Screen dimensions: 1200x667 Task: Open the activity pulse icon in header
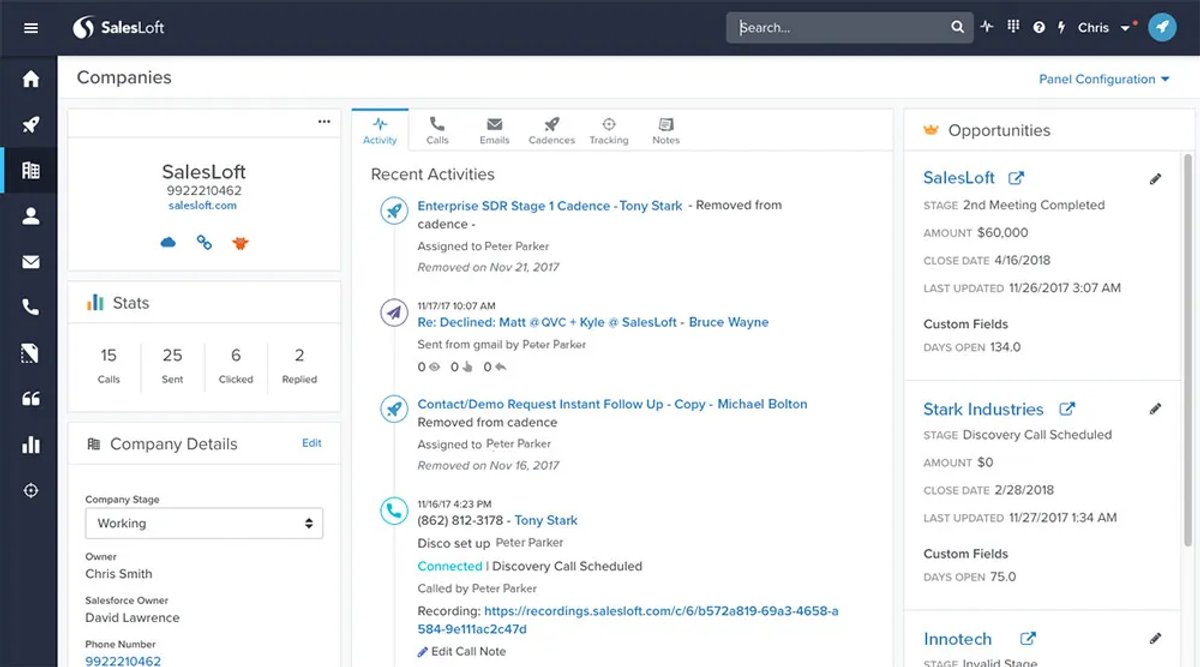click(987, 27)
